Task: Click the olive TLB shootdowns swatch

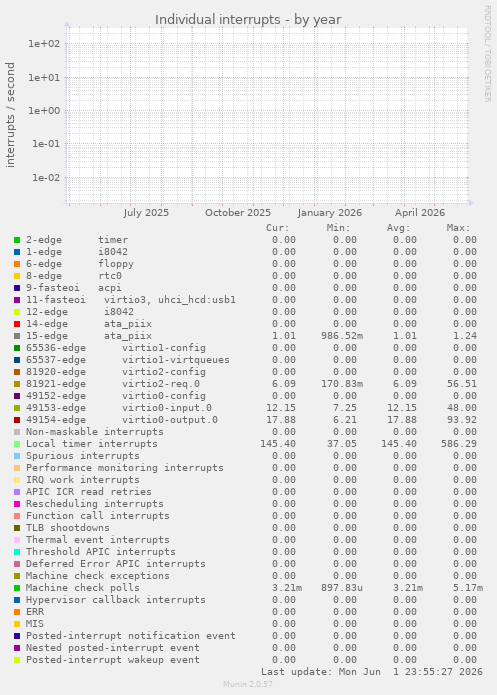Action: (x=17, y=528)
